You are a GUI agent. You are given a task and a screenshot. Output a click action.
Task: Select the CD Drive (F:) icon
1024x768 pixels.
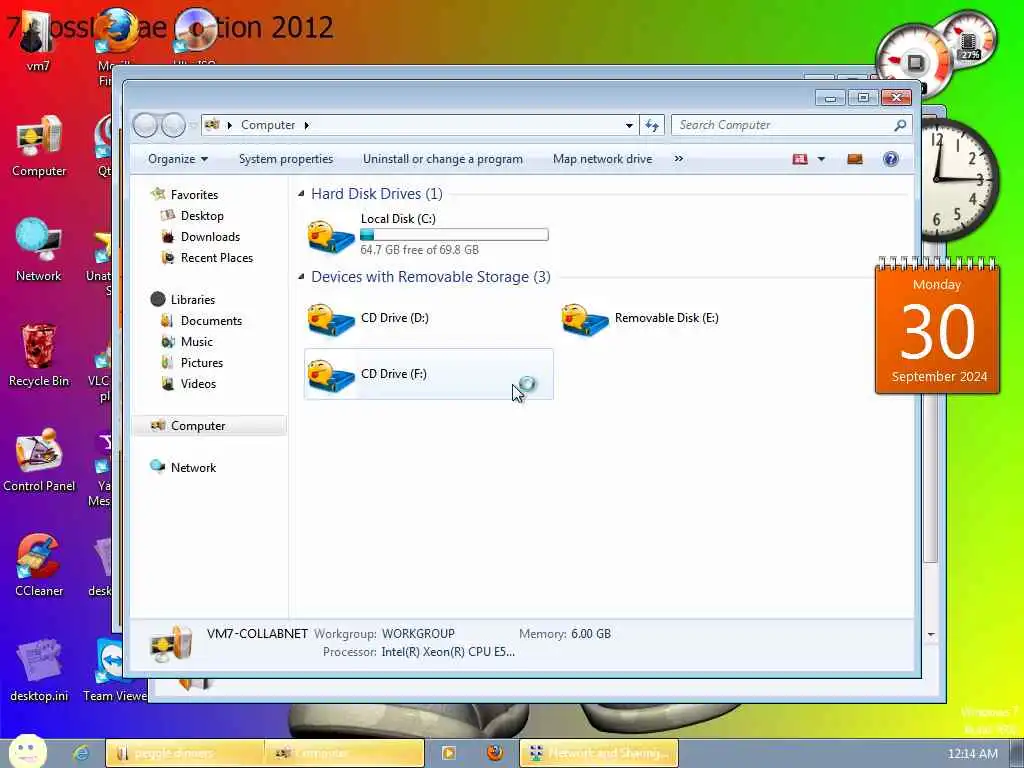[x=331, y=376]
